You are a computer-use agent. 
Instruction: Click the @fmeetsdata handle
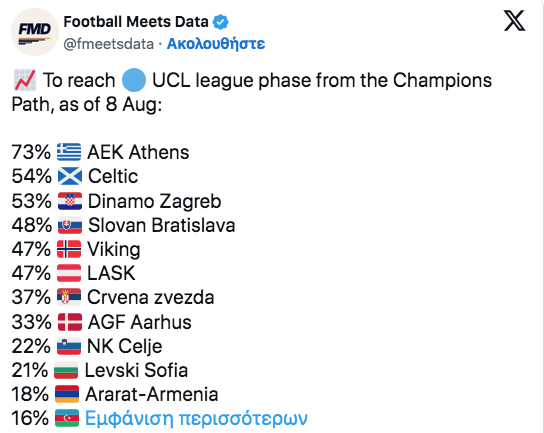pyautogui.click(x=109, y=44)
